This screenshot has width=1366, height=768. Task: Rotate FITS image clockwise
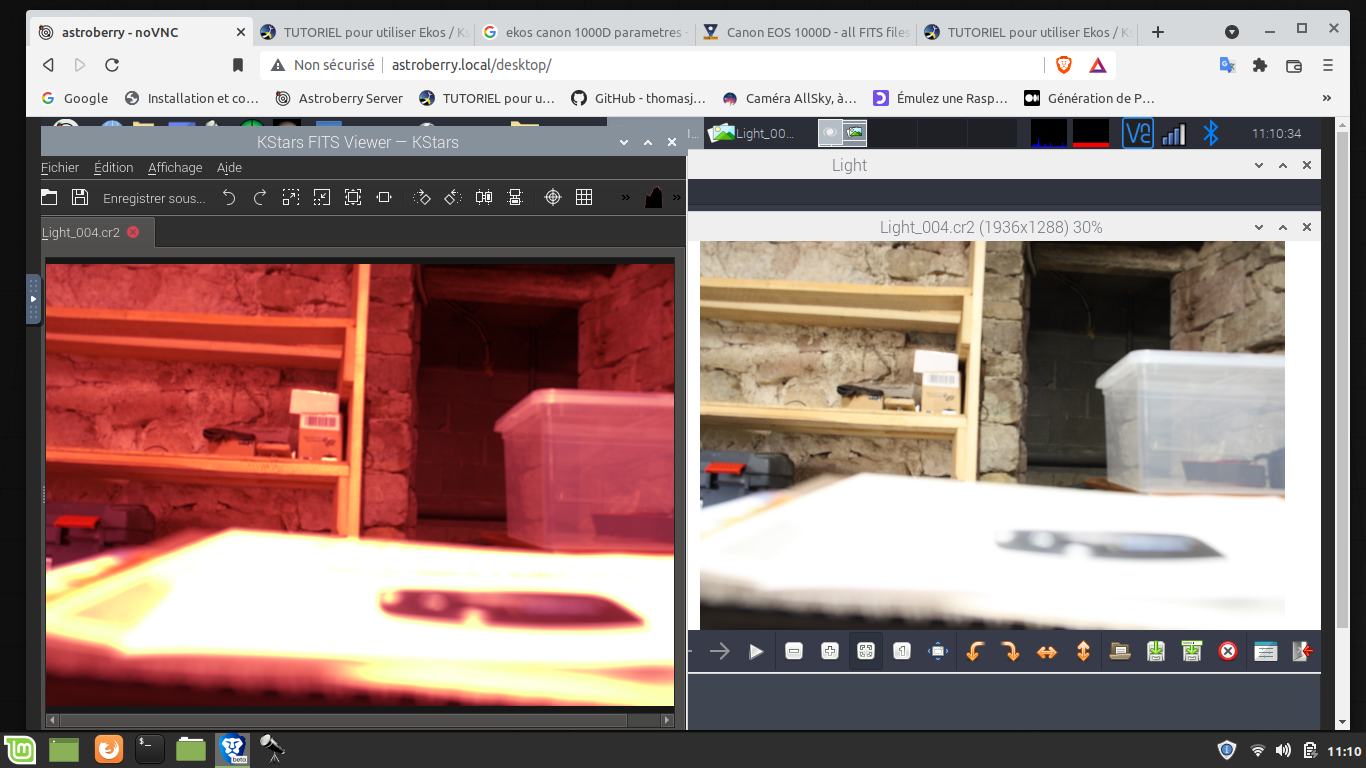pyautogui.click(x=422, y=198)
